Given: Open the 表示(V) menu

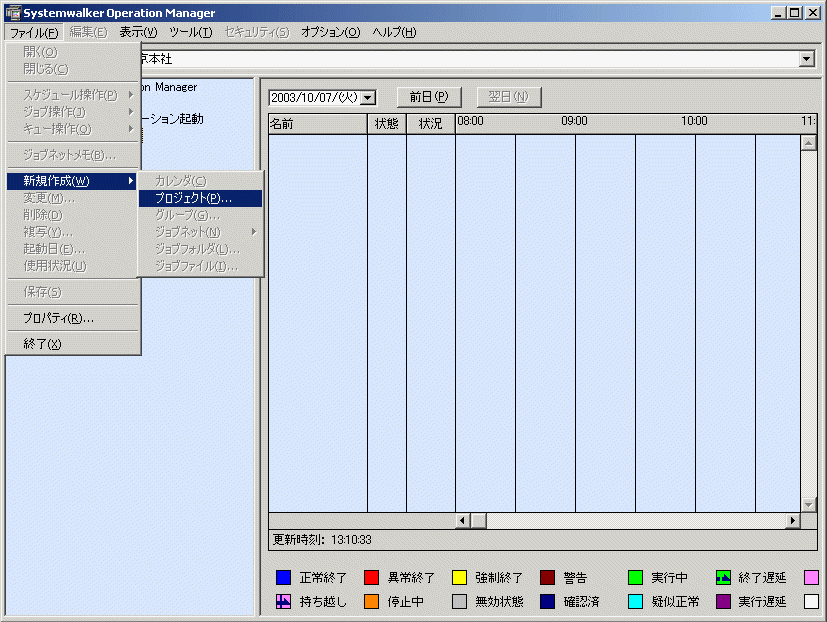Looking at the screenshot, I should [138, 33].
